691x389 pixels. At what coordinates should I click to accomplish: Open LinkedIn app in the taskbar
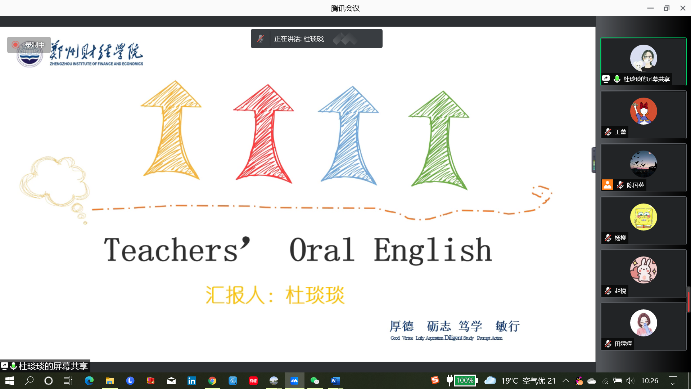tap(192, 380)
